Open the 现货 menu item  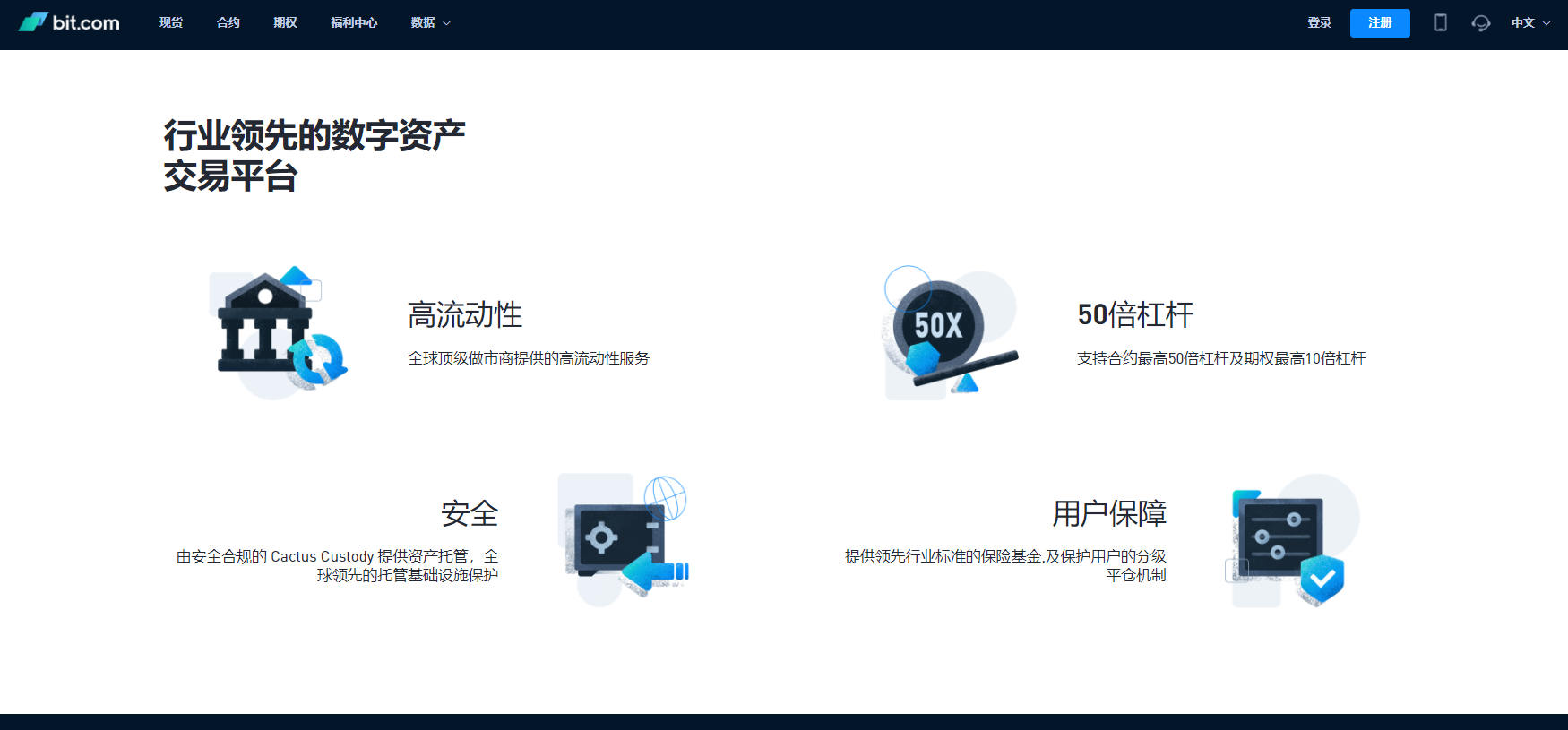click(x=171, y=22)
